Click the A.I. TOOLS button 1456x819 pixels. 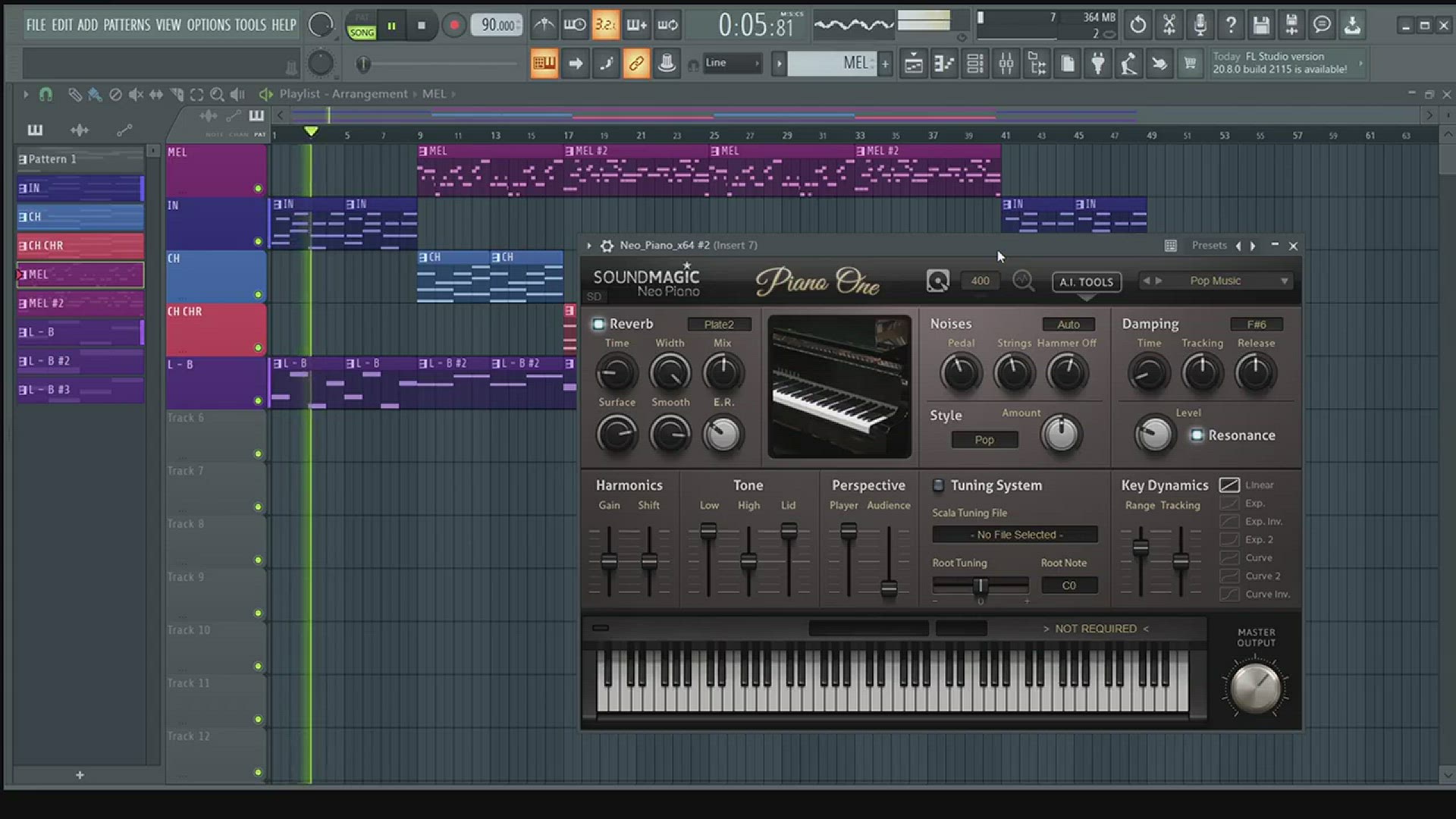click(1086, 282)
